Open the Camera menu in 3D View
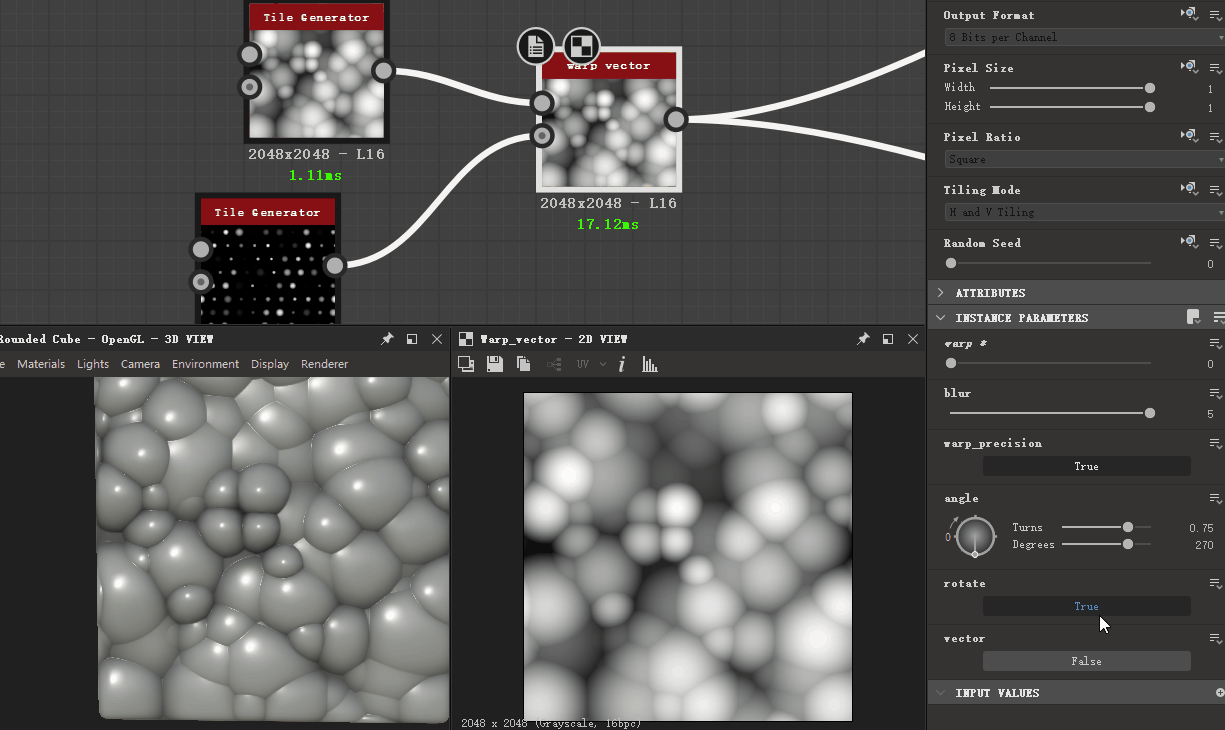Viewport: 1225px width, 730px height. pos(140,364)
